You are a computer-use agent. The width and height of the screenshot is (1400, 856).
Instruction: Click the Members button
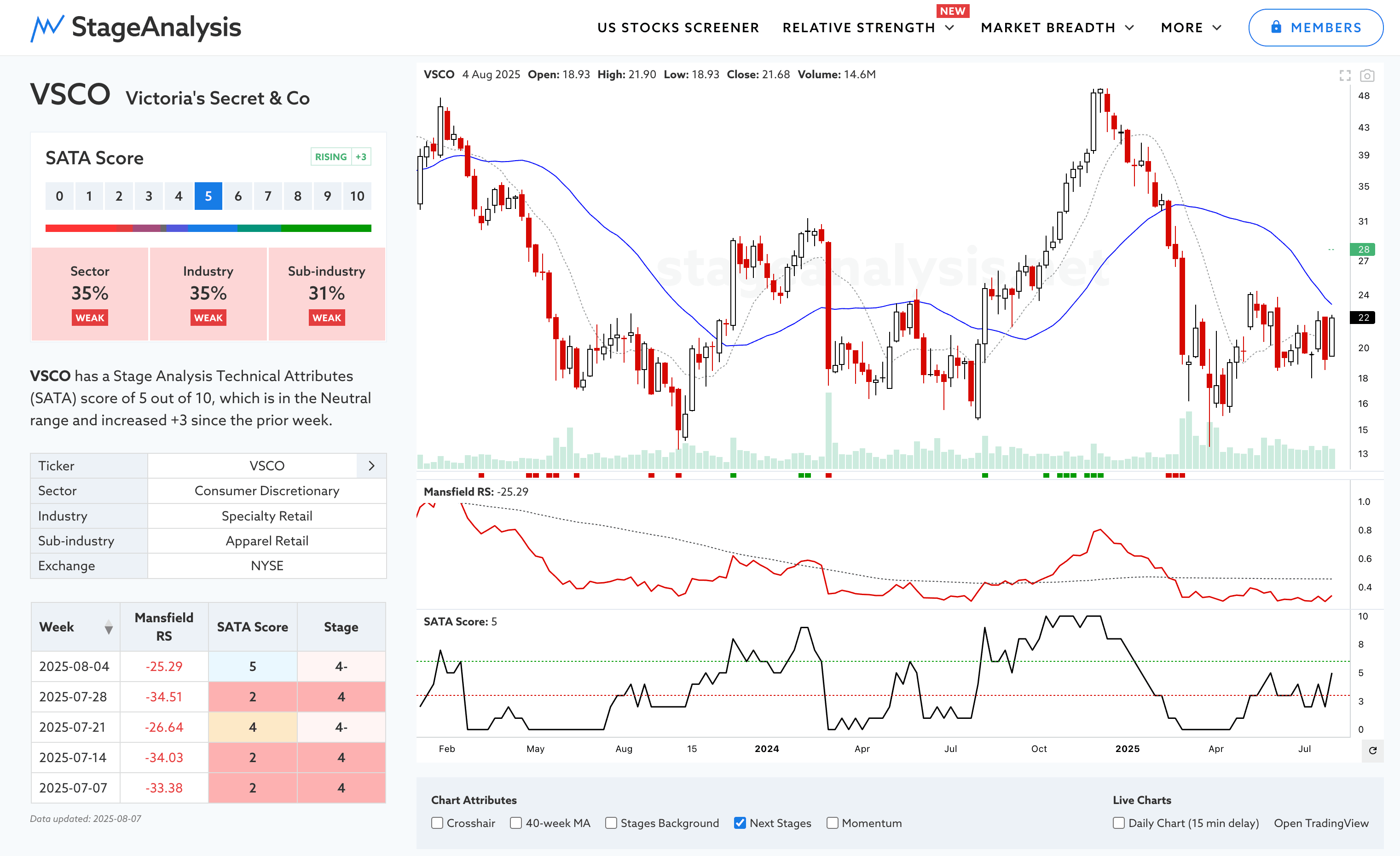(x=1315, y=27)
